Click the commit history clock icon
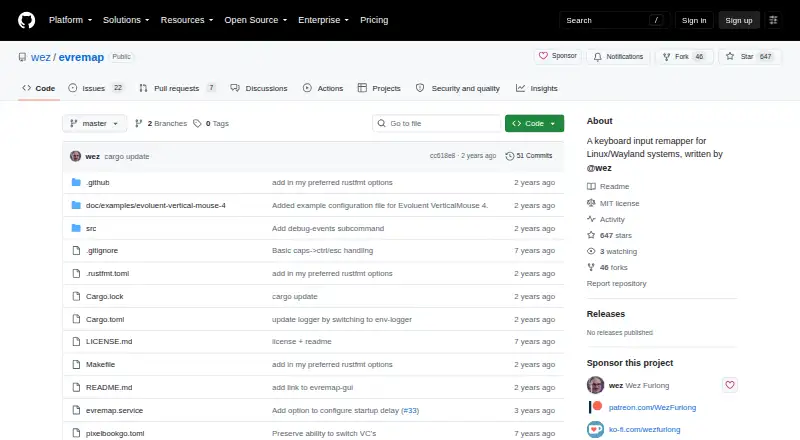This screenshot has width=800, height=440. click(x=509, y=156)
